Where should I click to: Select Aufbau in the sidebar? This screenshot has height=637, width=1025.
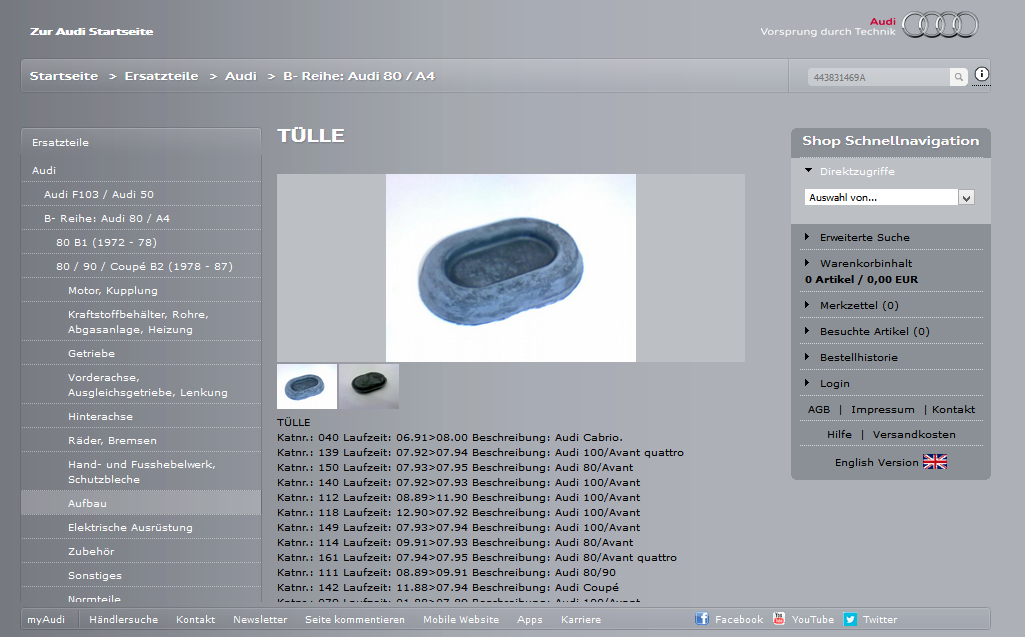click(x=87, y=503)
